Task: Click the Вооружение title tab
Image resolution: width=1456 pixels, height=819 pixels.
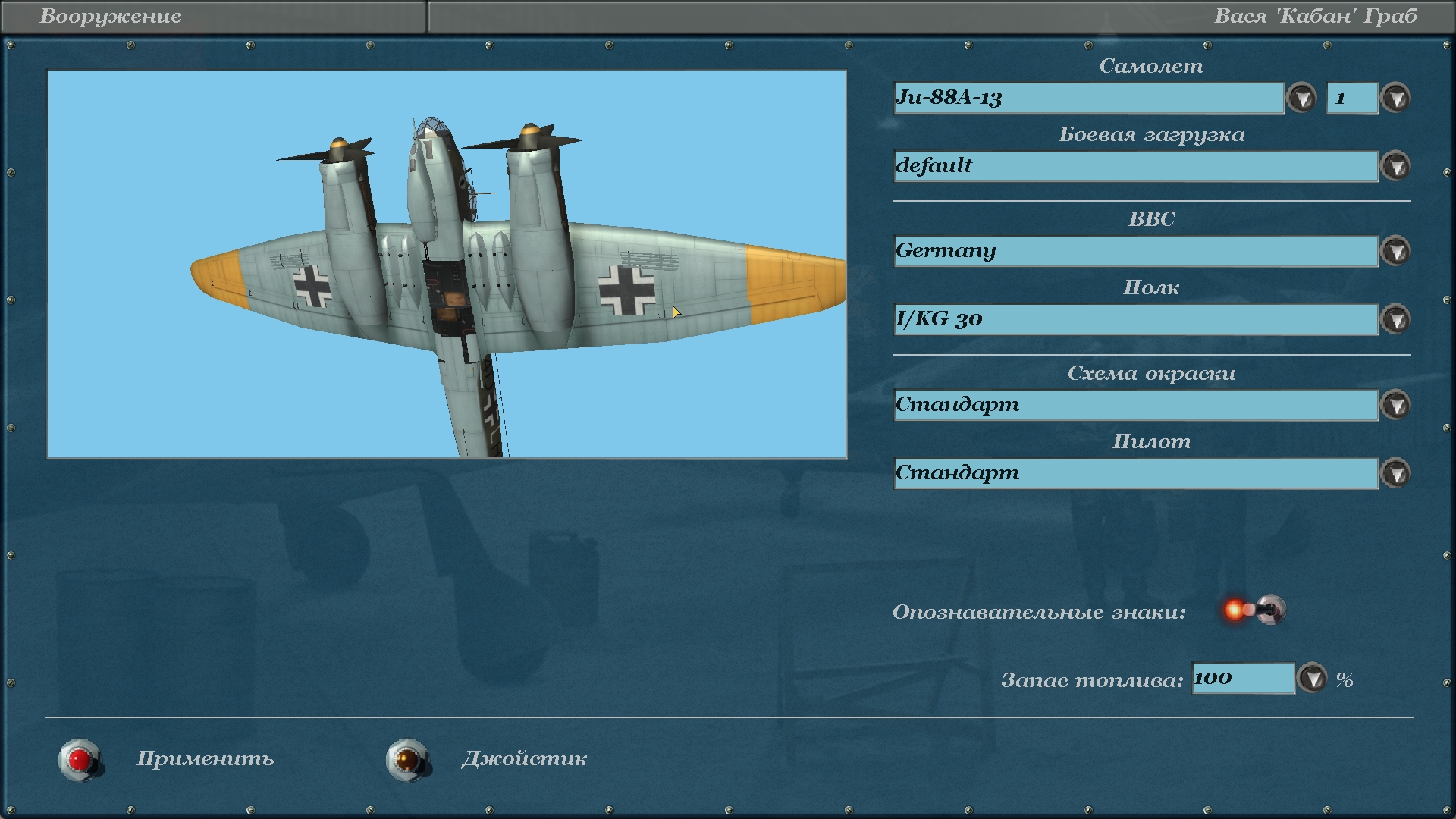Action: pyautogui.click(x=111, y=17)
